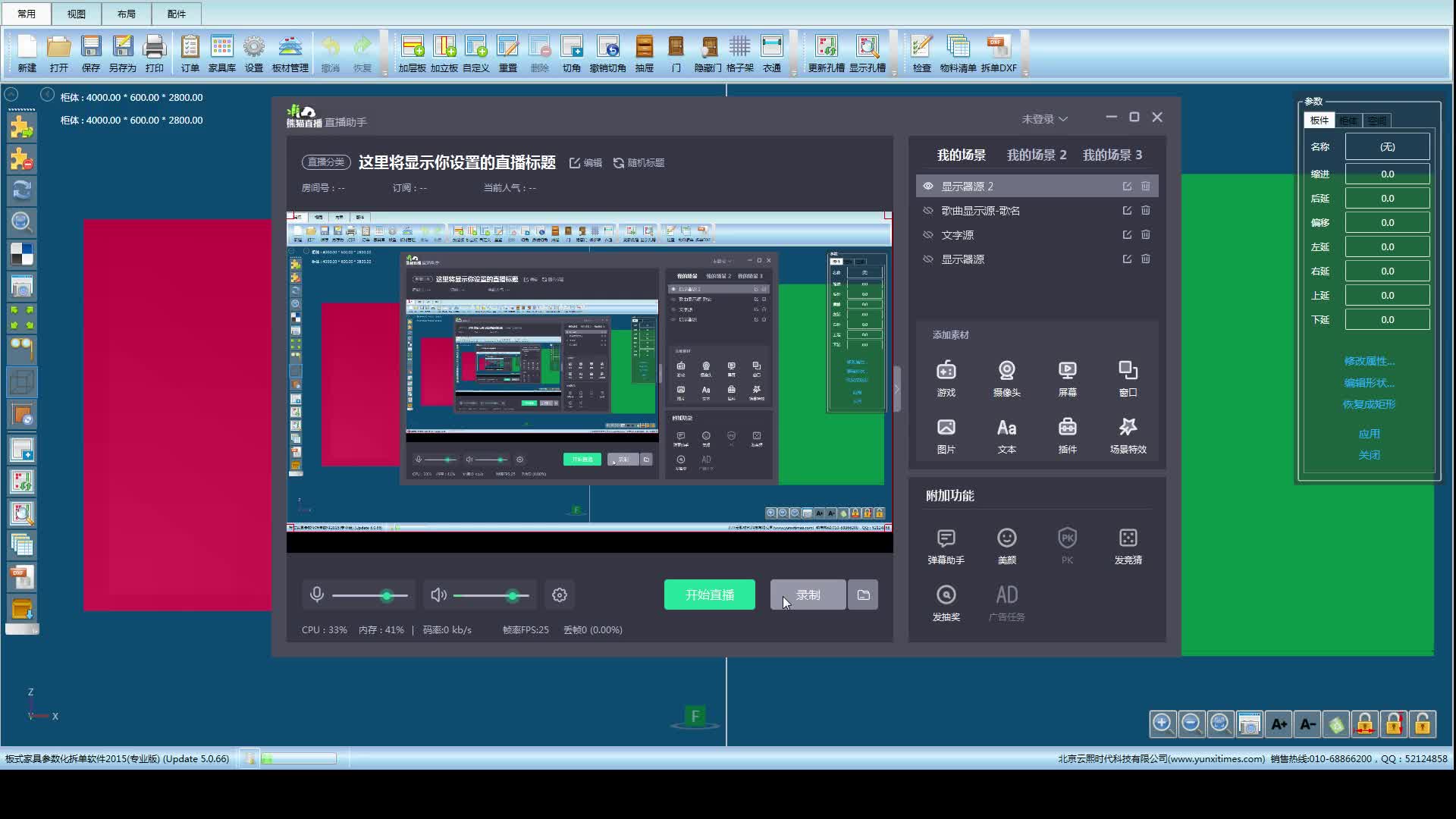Adjust the microphone volume slider
Screen dimensions: 1456x819
386,596
